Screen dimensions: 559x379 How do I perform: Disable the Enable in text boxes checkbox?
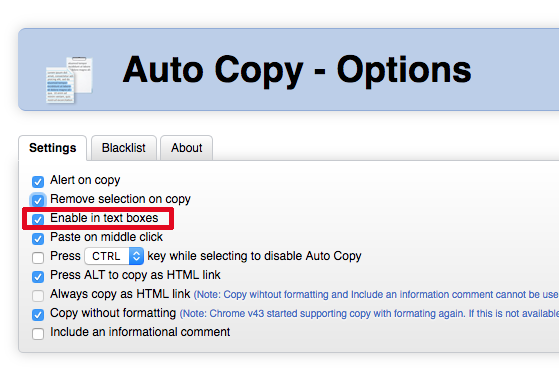(38, 219)
